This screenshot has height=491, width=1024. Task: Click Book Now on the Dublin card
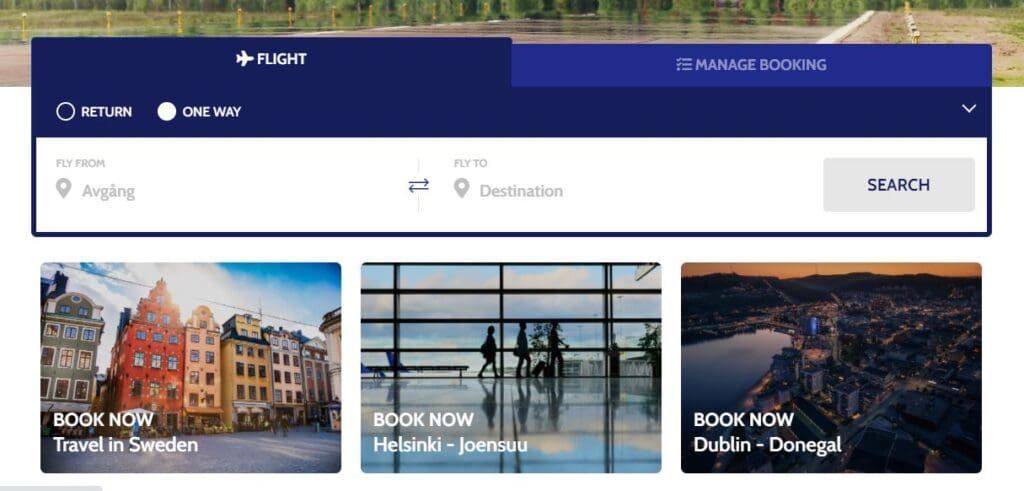pyautogui.click(x=743, y=419)
